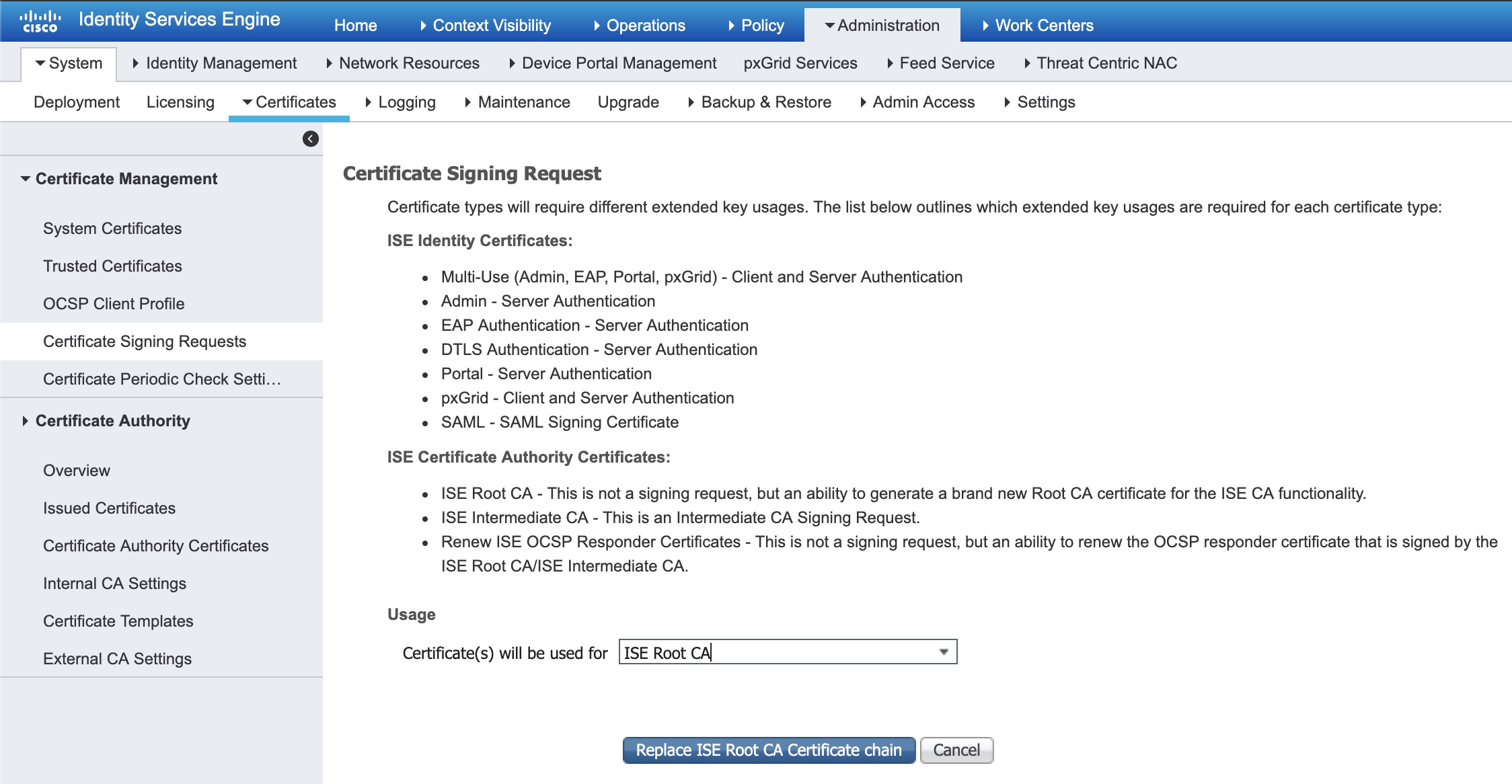The image size is (1512, 784).
Task: Open Internal CA Settings
Action: click(114, 584)
